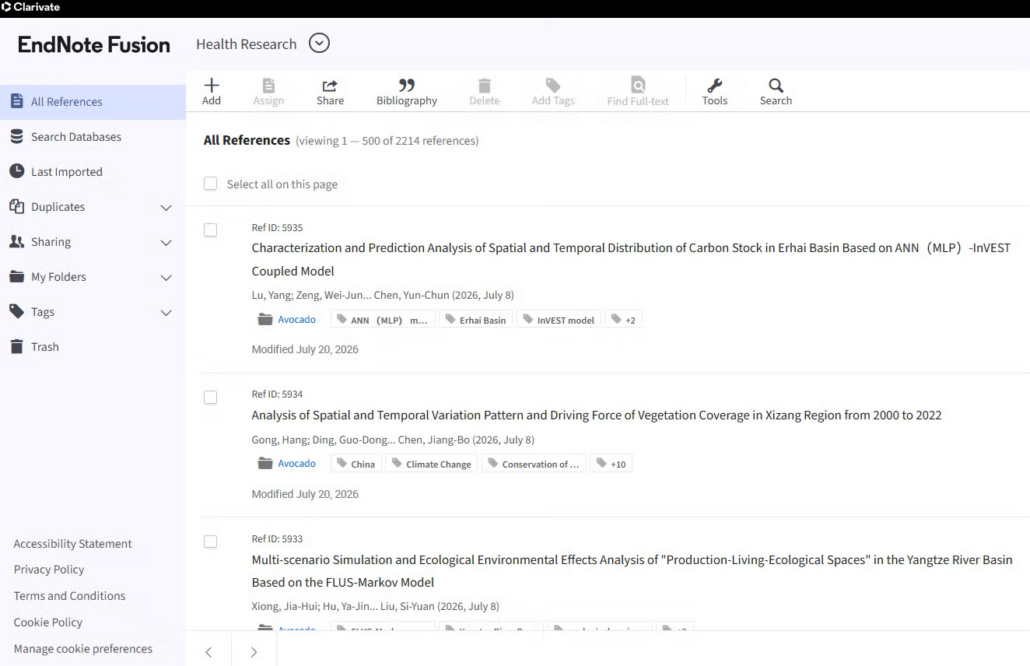1030x666 pixels.
Task: Click the InVEST model tag chip
Action: point(558,320)
